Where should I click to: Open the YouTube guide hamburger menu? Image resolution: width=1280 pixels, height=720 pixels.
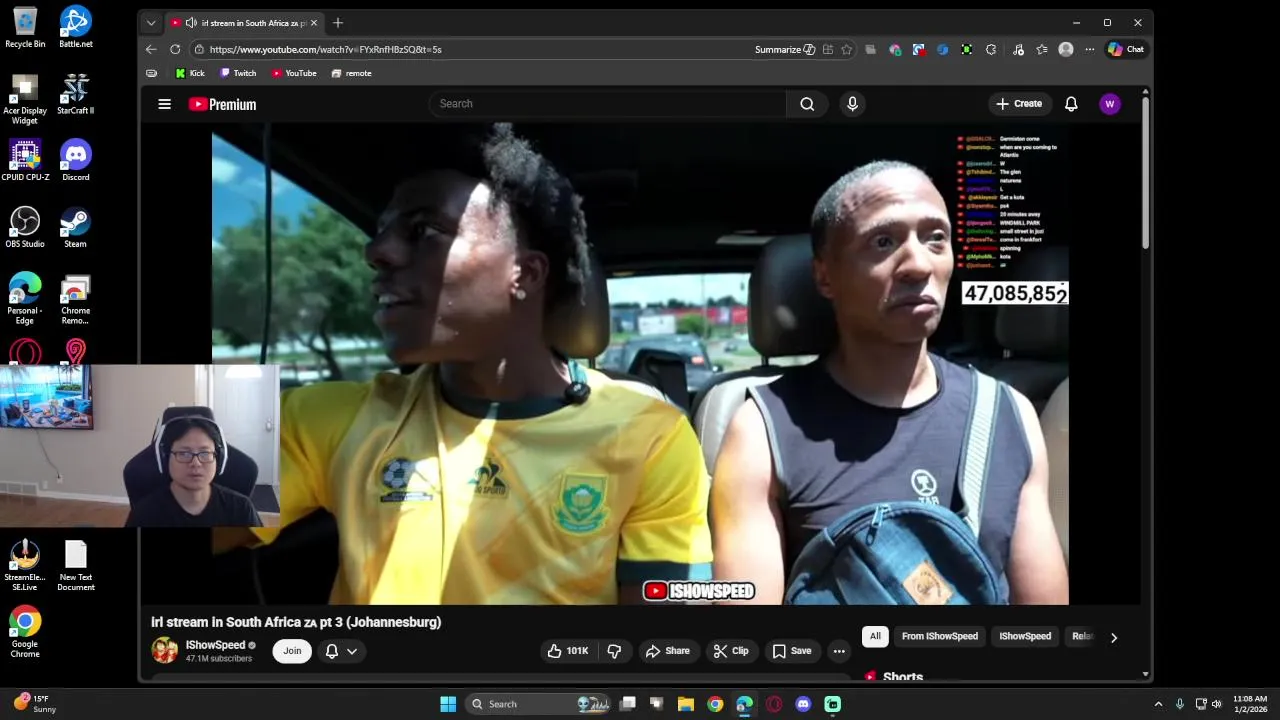coord(165,104)
